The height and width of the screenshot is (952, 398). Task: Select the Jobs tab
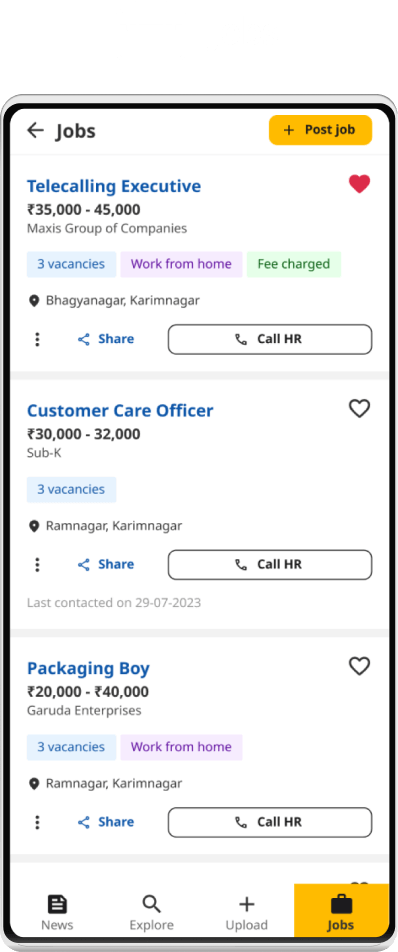click(341, 912)
